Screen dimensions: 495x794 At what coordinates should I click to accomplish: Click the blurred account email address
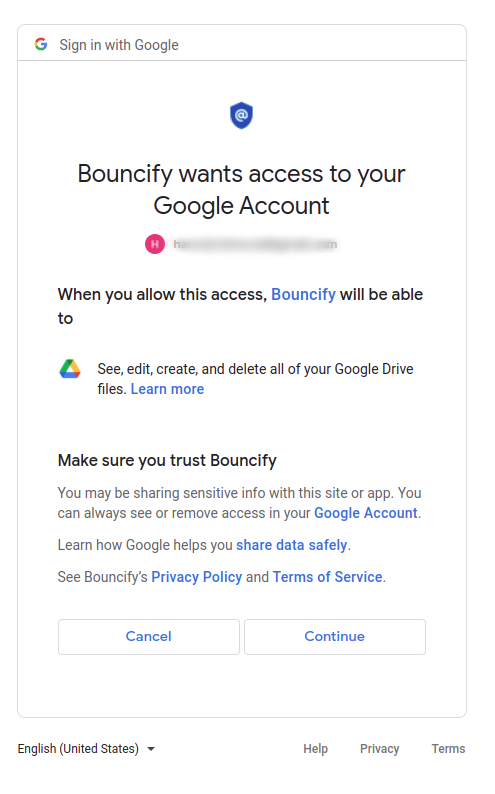coord(255,244)
